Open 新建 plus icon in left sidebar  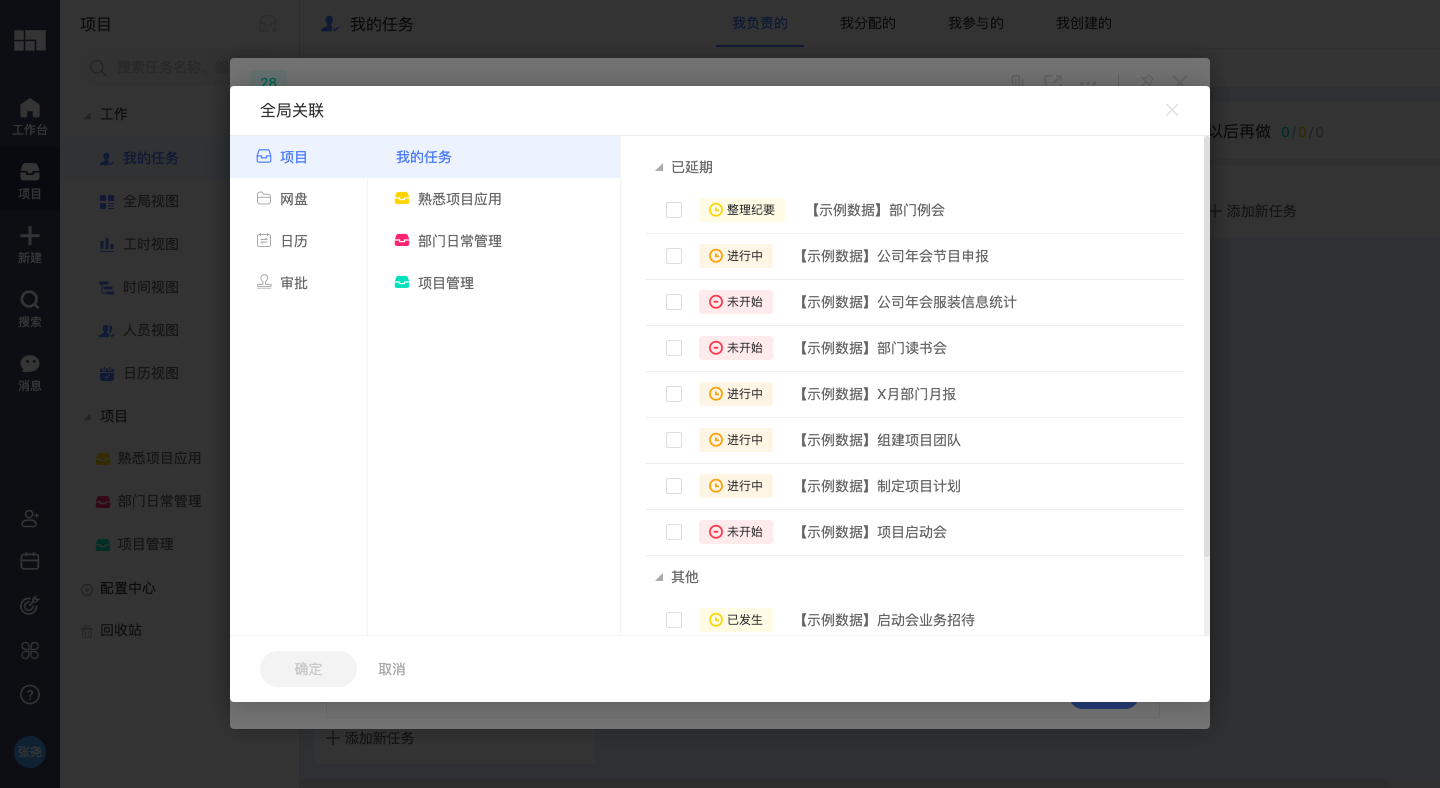30,236
